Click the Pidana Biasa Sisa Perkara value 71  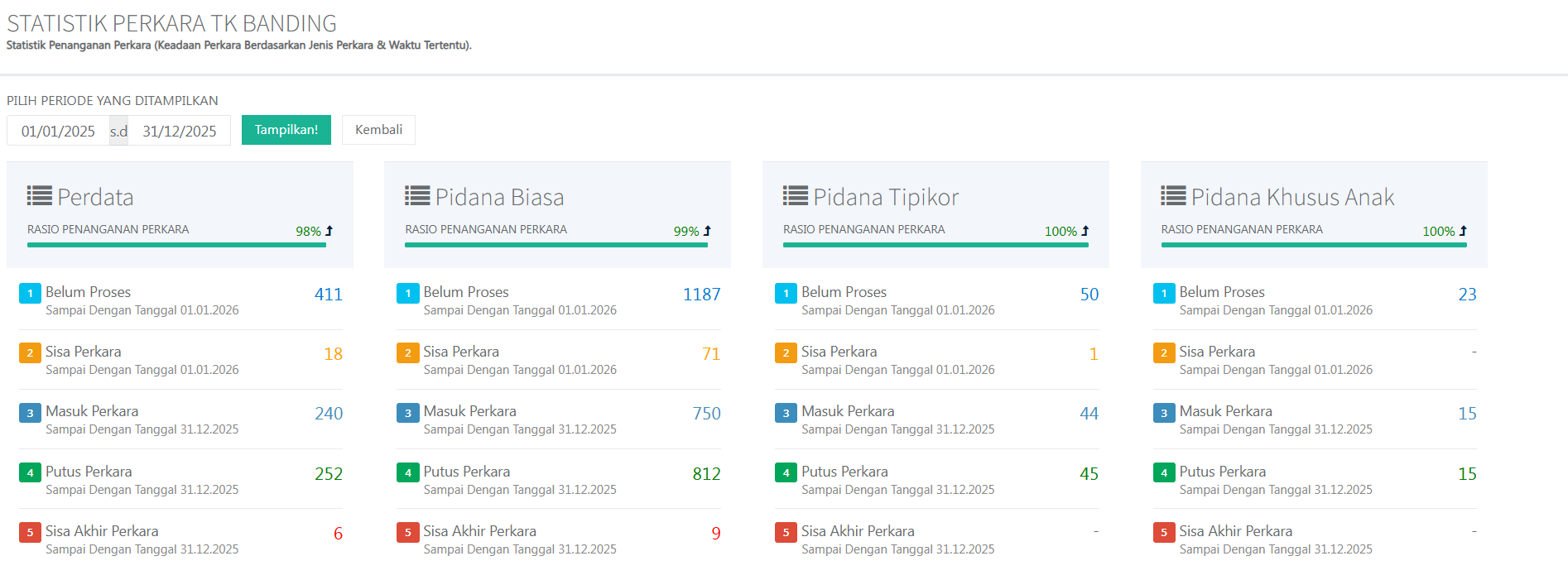pos(711,354)
